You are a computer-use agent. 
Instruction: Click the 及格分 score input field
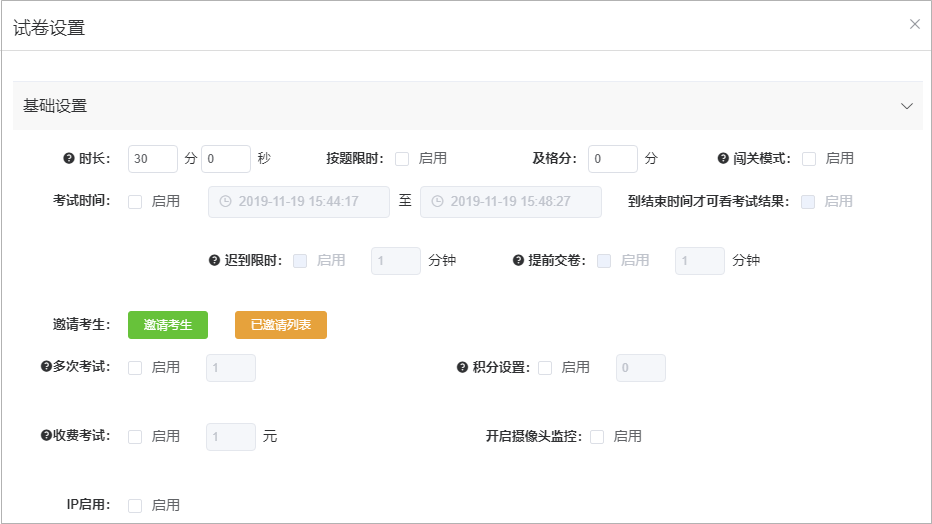(x=613, y=159)
